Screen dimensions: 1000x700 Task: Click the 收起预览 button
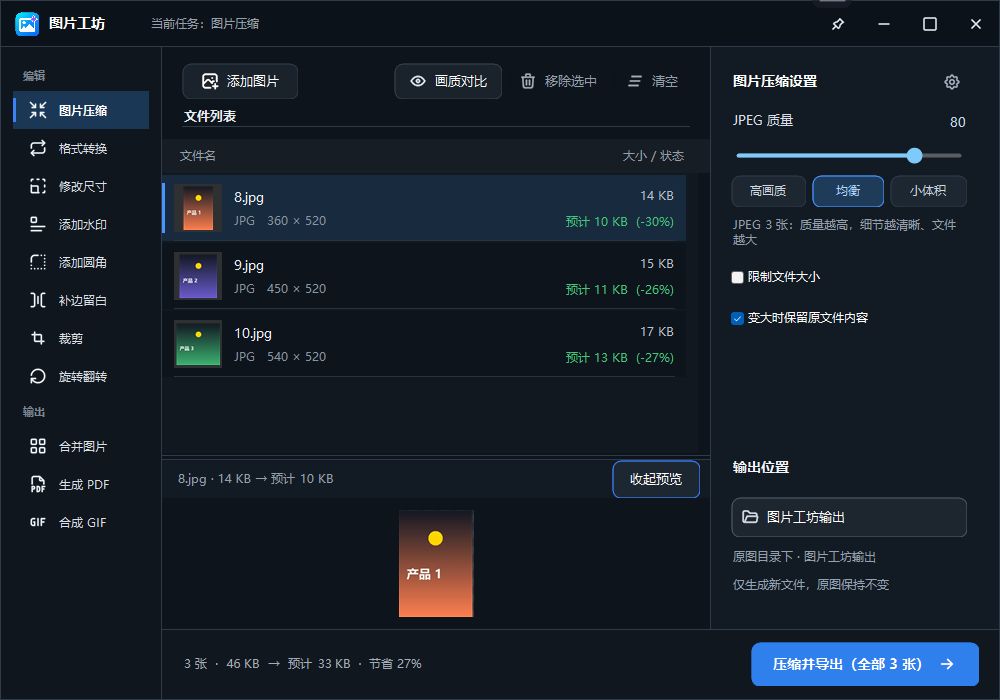(656, 479)
